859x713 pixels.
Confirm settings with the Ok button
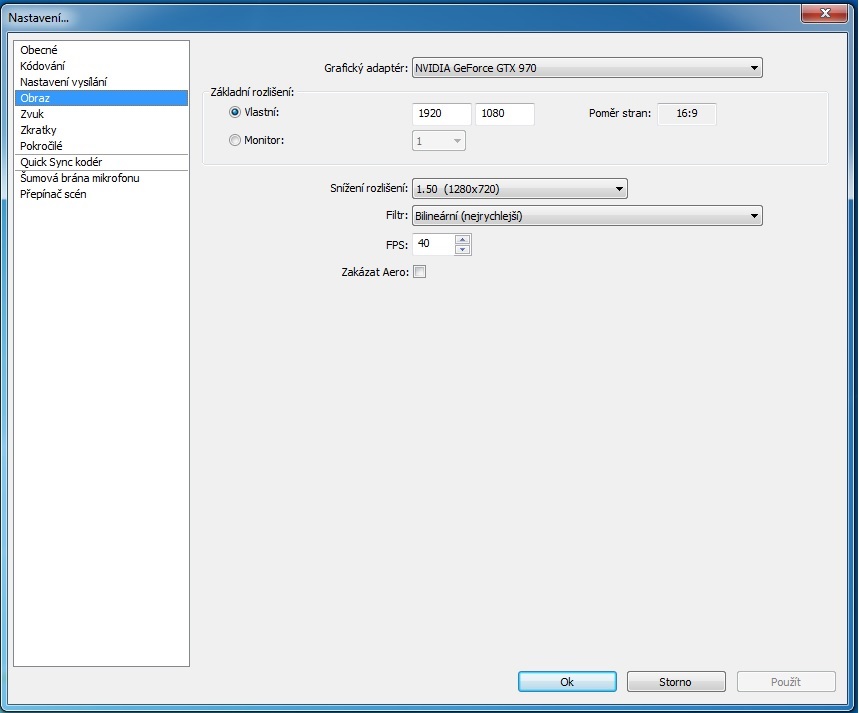tap(567, 682)
